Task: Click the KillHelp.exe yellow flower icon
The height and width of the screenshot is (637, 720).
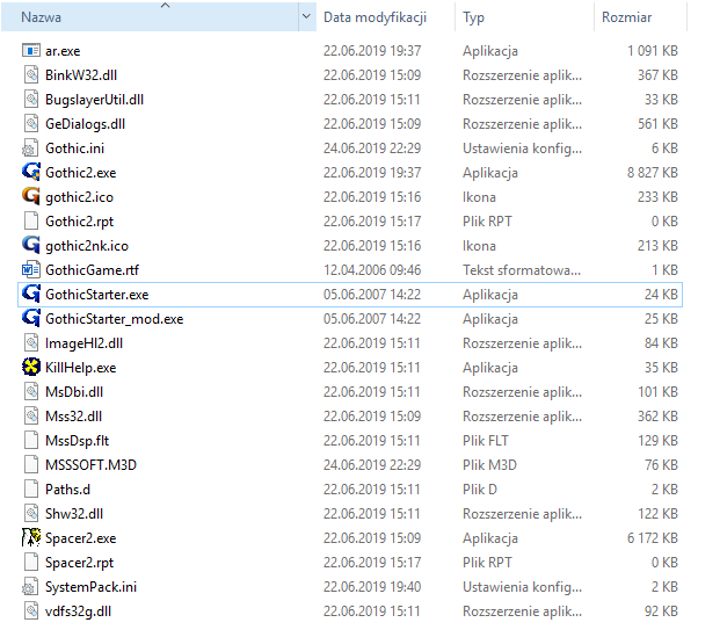Action: (31, 367)
